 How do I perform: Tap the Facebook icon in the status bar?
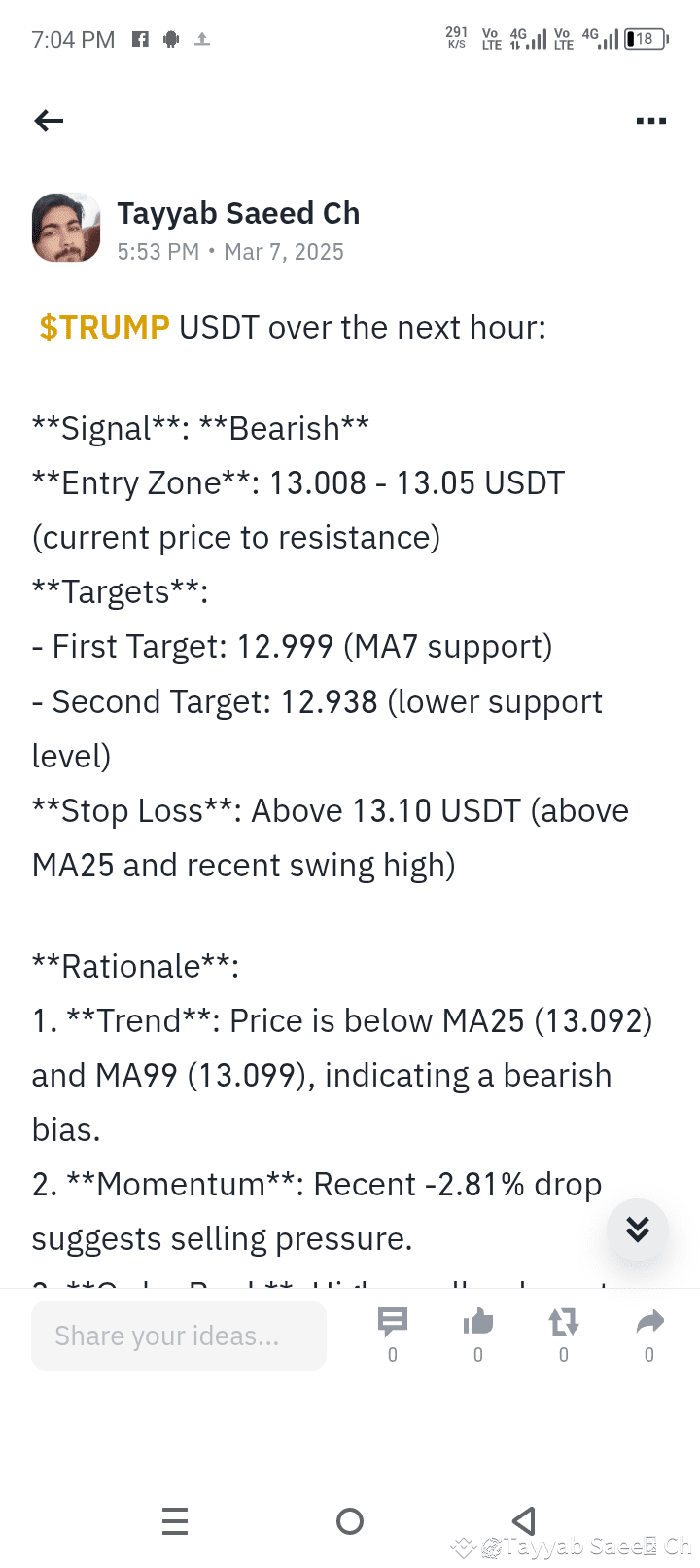click(139, 39)
